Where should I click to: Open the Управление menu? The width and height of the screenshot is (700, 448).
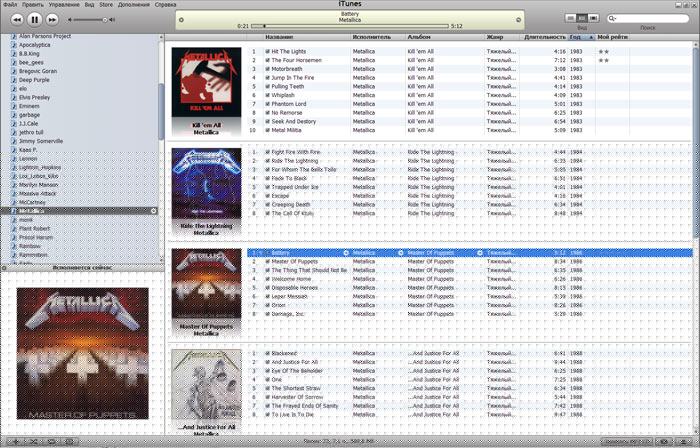pos(64,4)
